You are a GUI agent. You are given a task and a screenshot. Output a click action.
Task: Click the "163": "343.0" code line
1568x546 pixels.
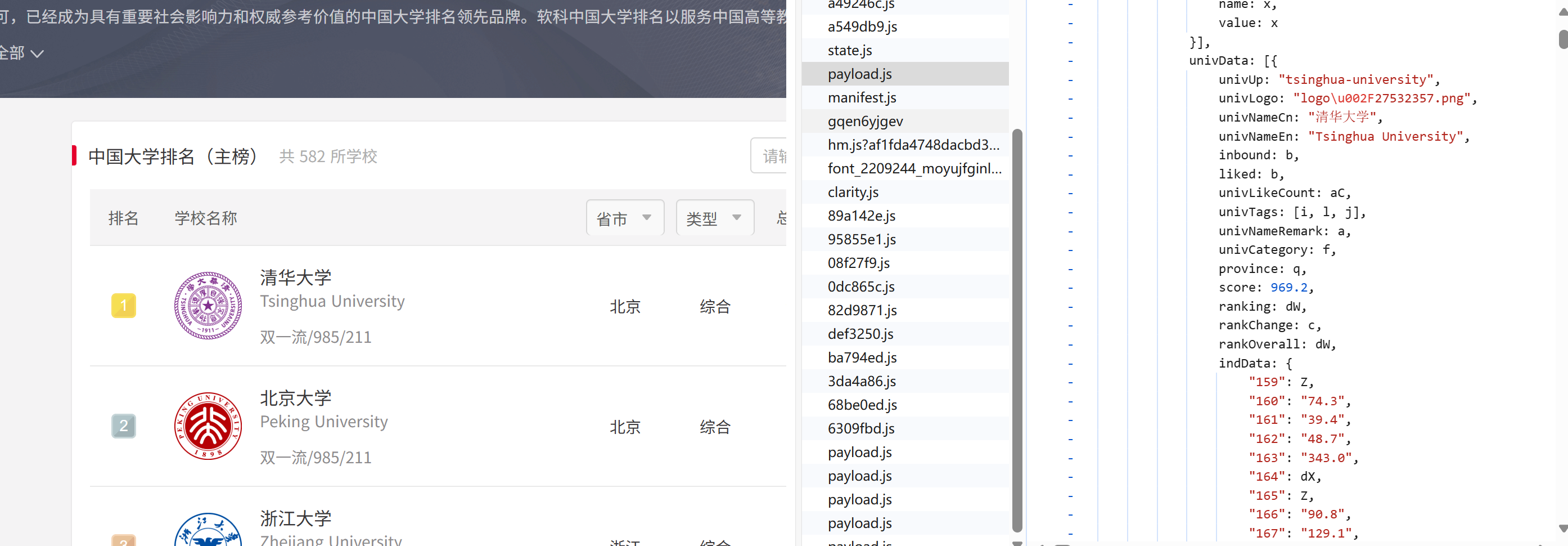point(1303,457)
